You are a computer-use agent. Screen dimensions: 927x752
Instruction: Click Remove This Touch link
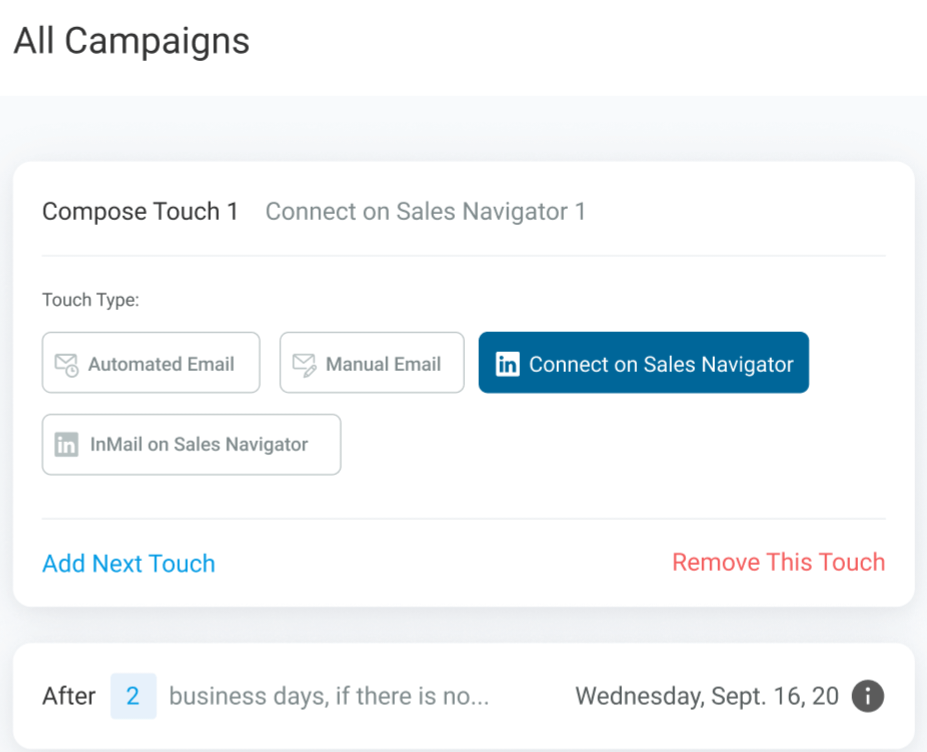tap(779, 562)
